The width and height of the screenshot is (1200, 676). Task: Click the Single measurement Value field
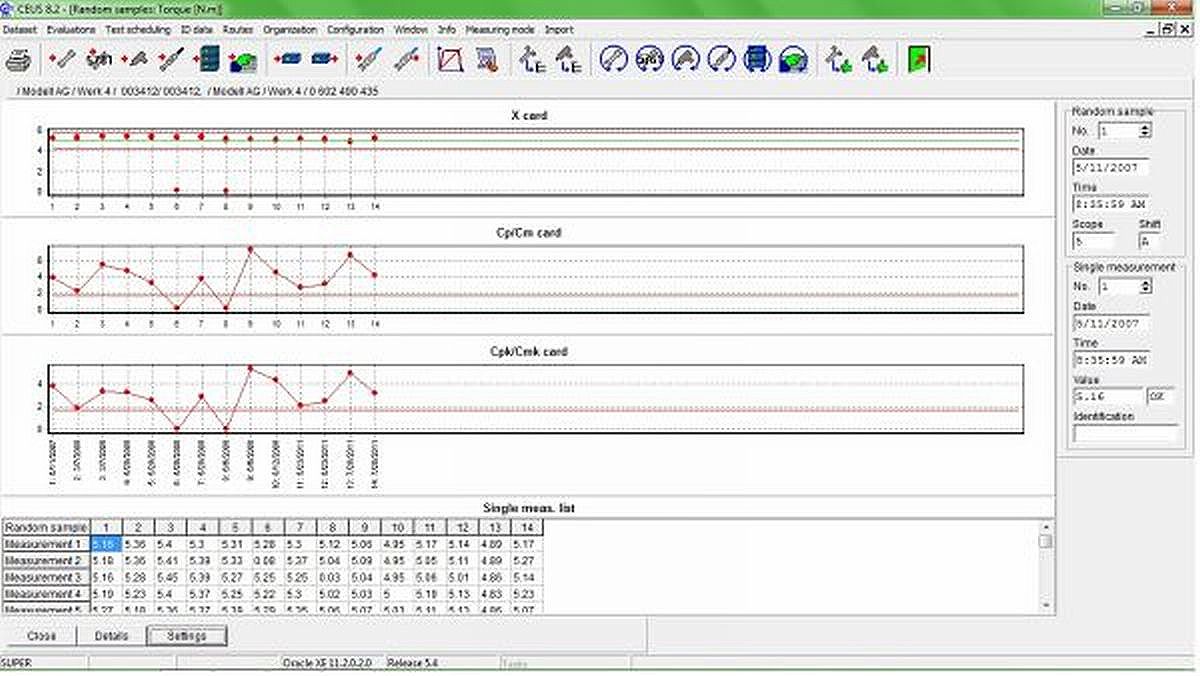(1108, 397)
